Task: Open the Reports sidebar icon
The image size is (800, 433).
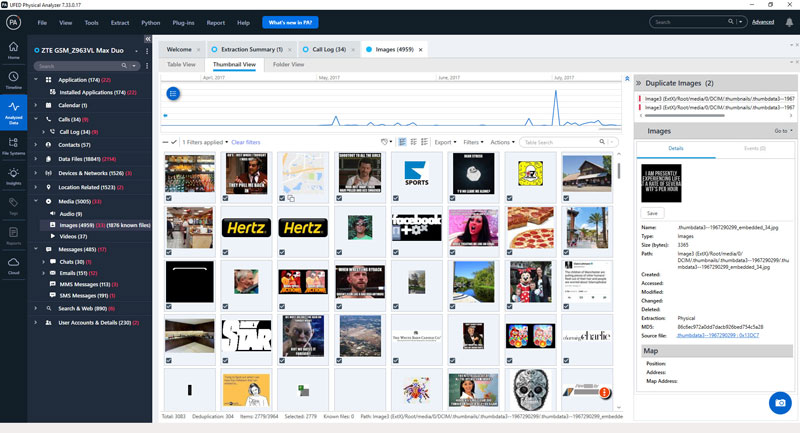Action: [x=13, y=235]
